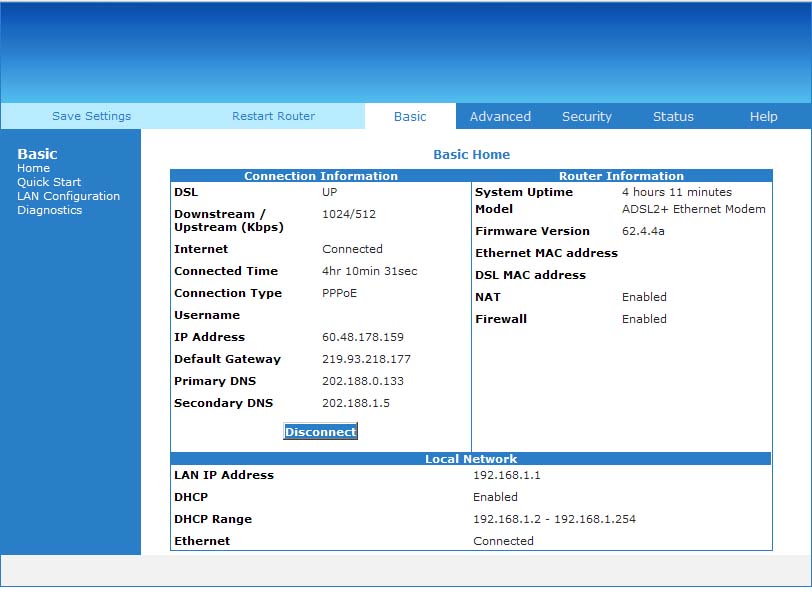Click the LAN IP Address value 192.168.1.1

(x=506, y=475)
